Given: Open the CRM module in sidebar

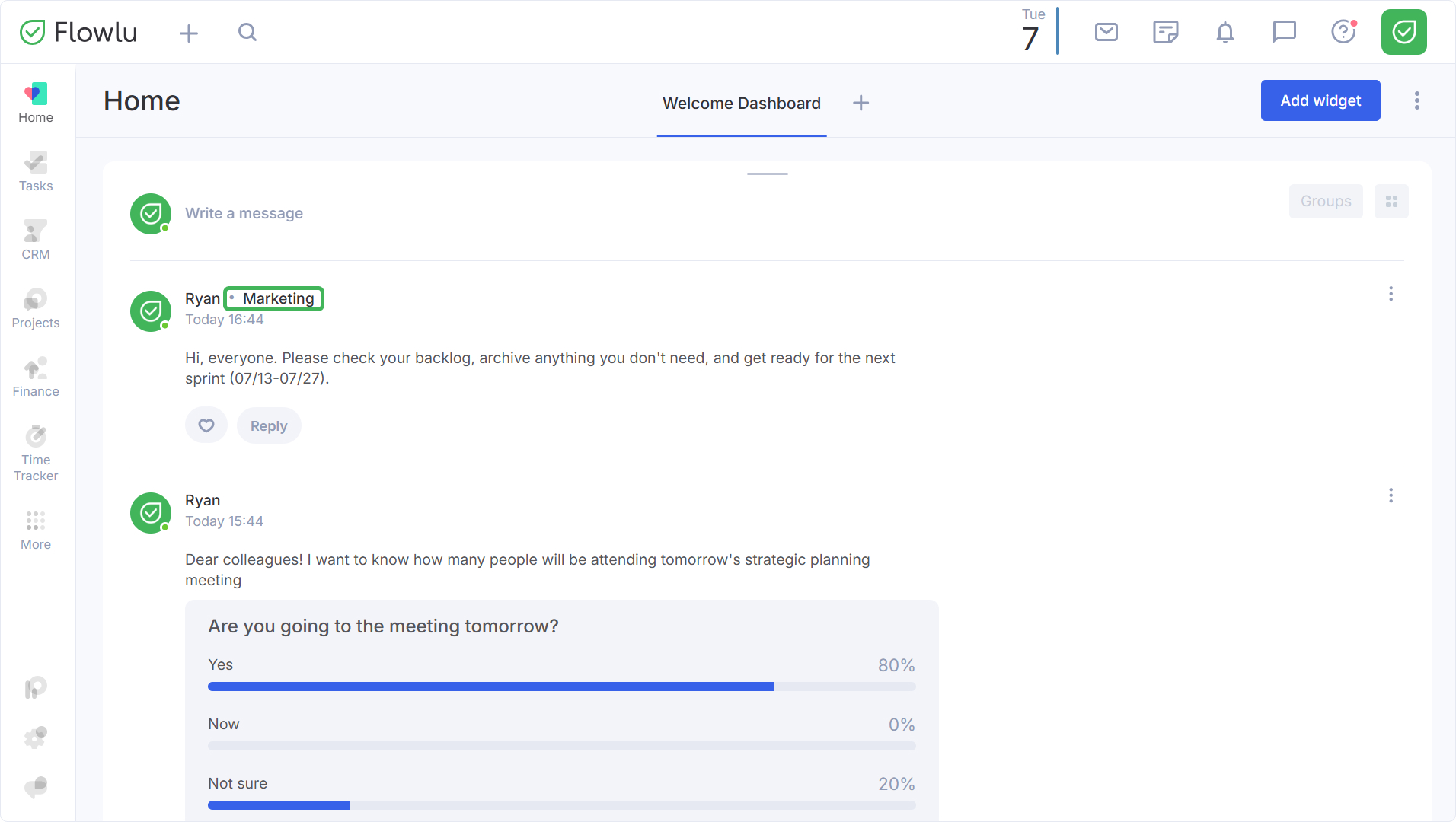Looking at the screenshot, I should click(x=36, y=241).
